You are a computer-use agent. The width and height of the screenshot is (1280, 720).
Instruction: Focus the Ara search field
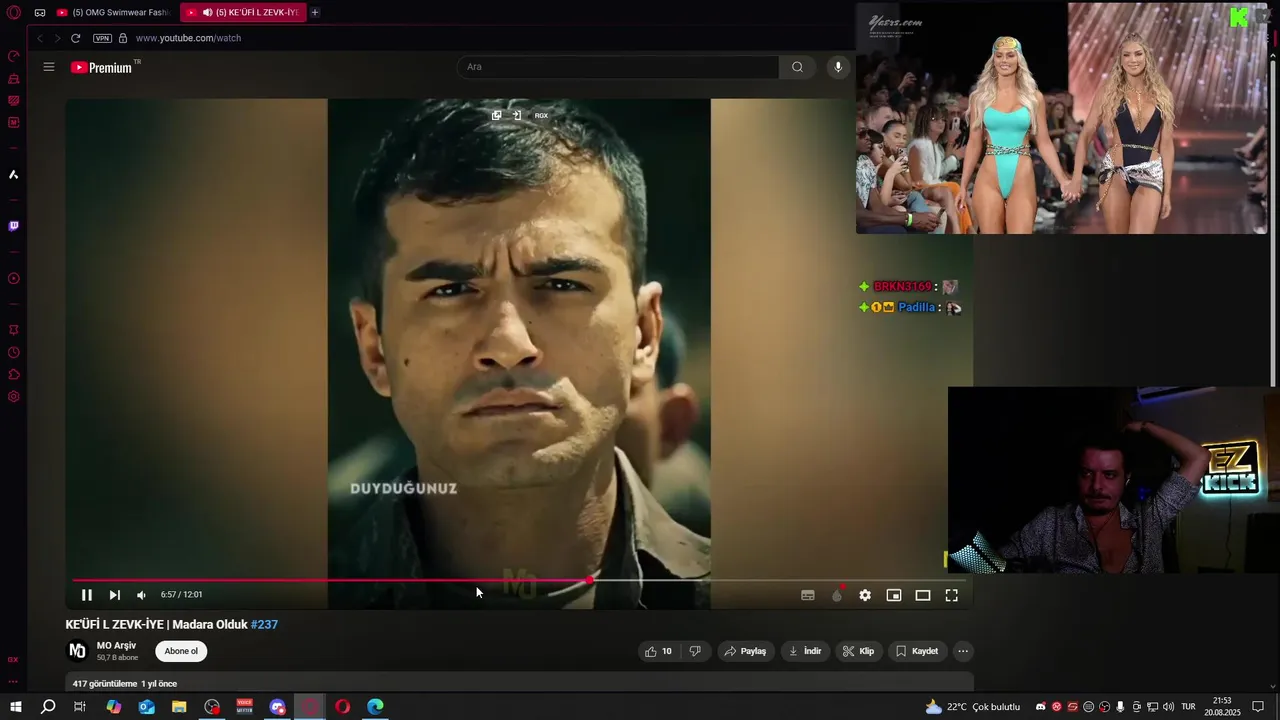pyautogui.click(x=618, y=67)
